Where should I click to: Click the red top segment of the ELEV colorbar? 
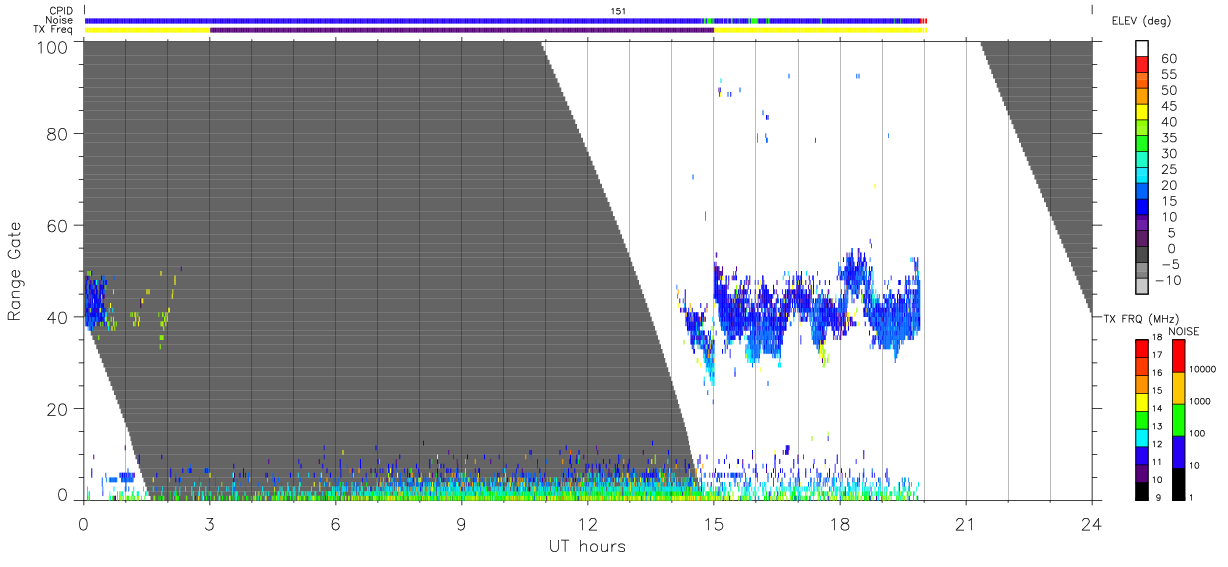point(1142,66)
